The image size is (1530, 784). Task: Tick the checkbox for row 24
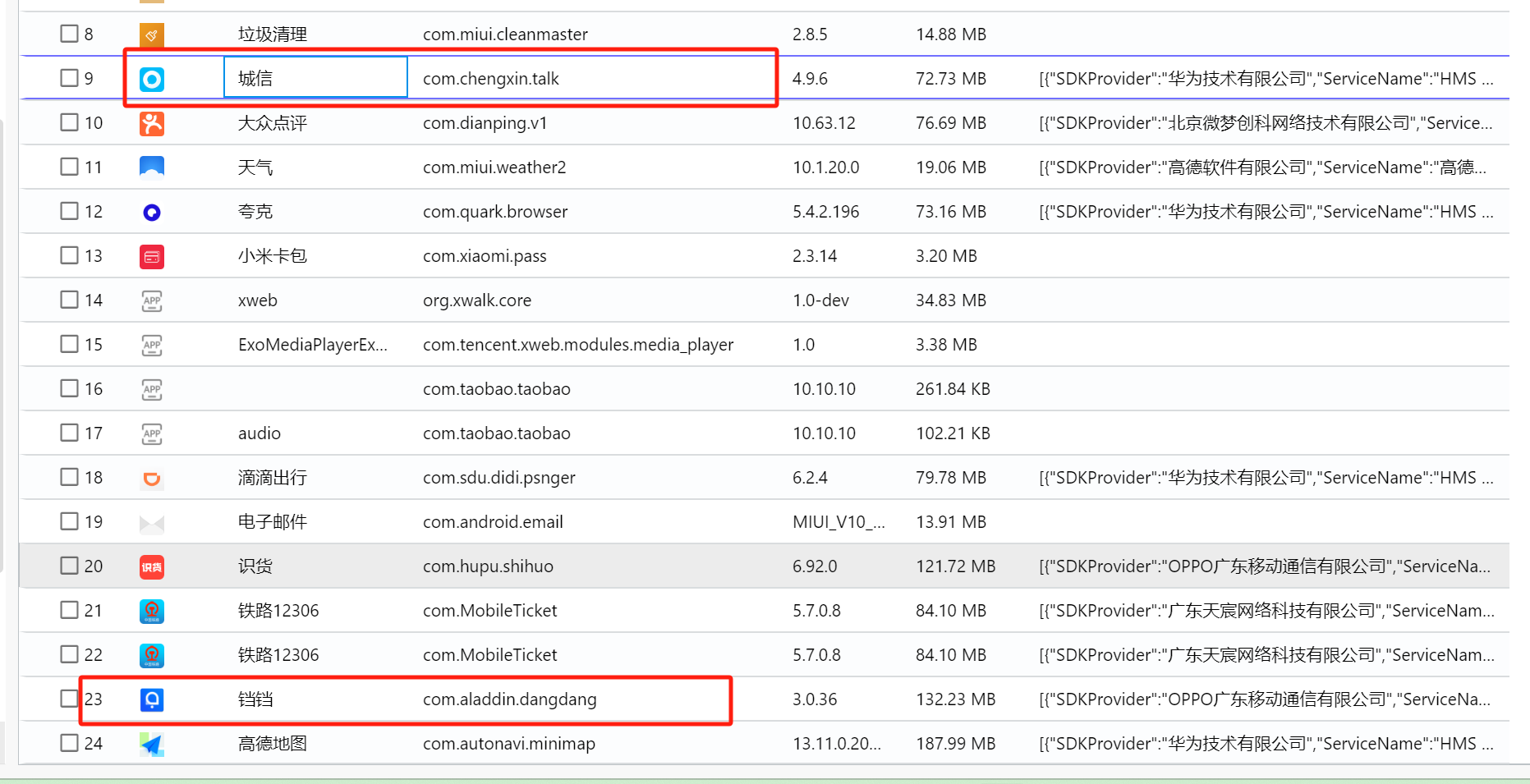pos(69,743)
